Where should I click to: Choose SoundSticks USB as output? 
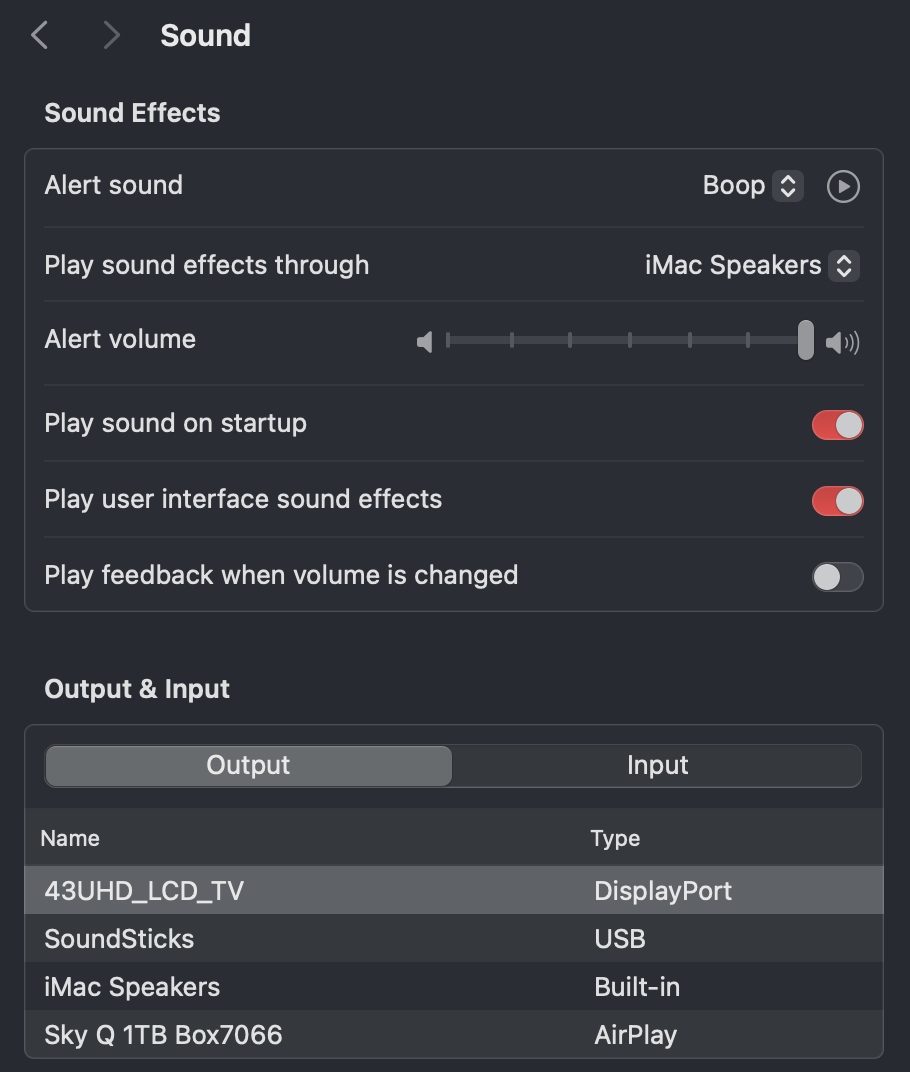pyautogui.click(x=120, y=939)
